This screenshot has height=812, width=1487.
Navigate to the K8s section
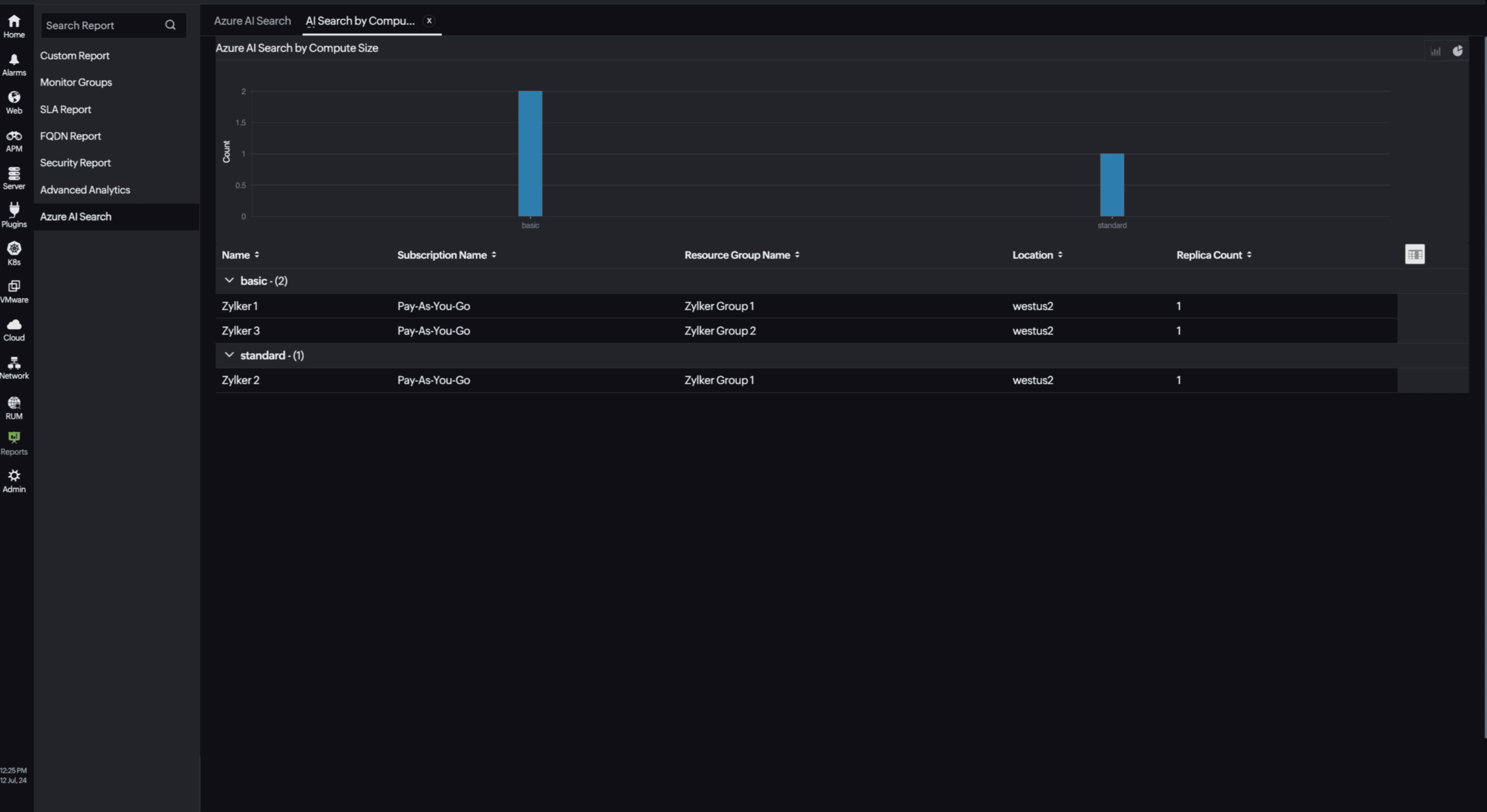pos(14,252)
